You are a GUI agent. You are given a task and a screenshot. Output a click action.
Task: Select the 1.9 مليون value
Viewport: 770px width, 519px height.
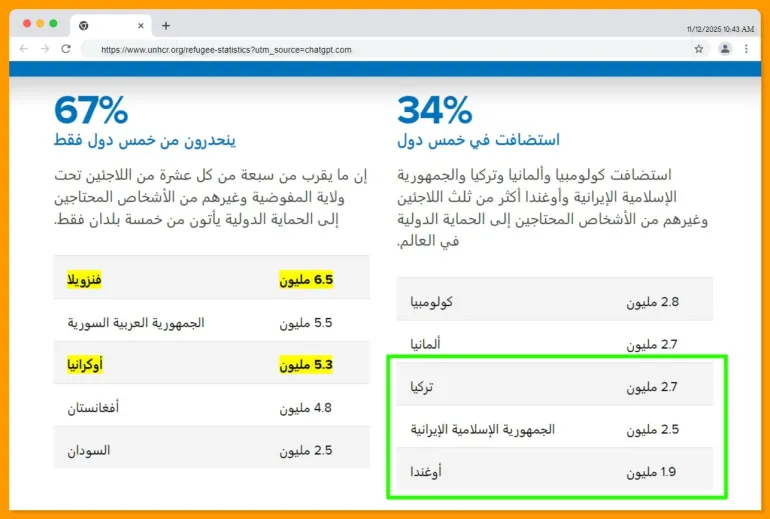coord(651,472)
